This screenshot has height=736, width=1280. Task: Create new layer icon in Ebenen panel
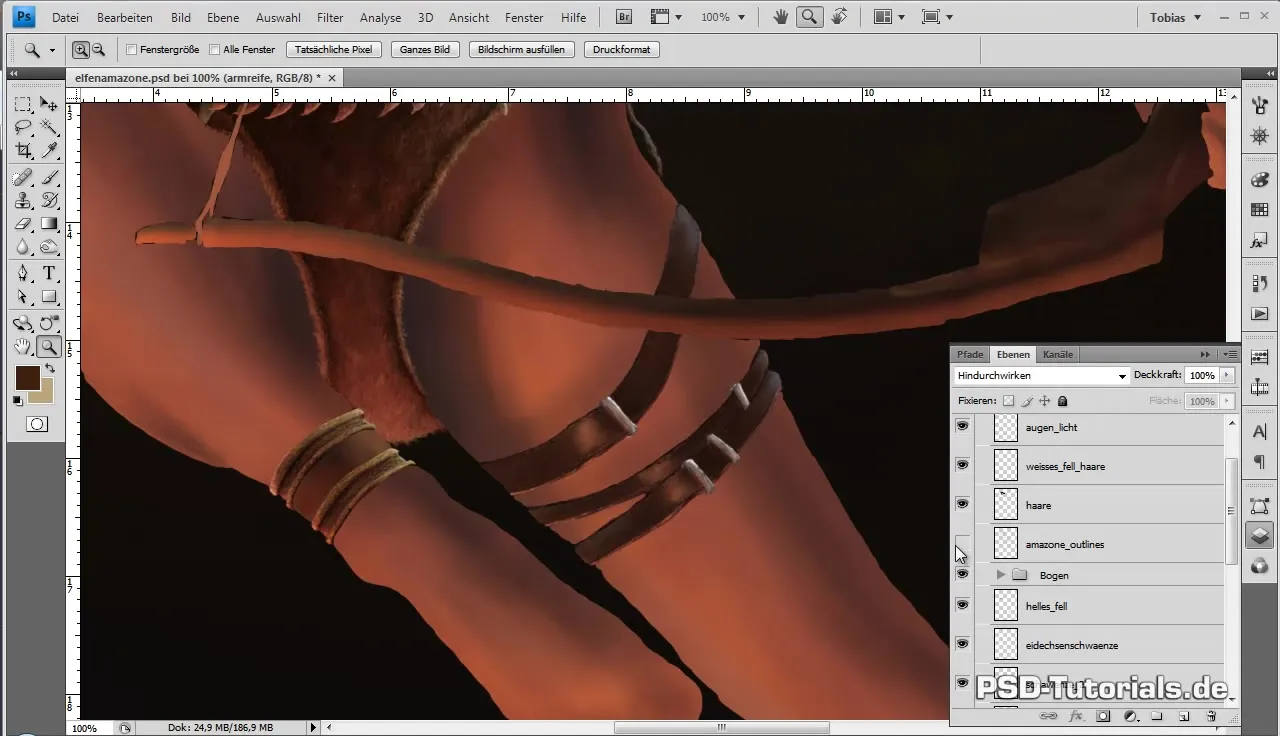(1184, 716)
